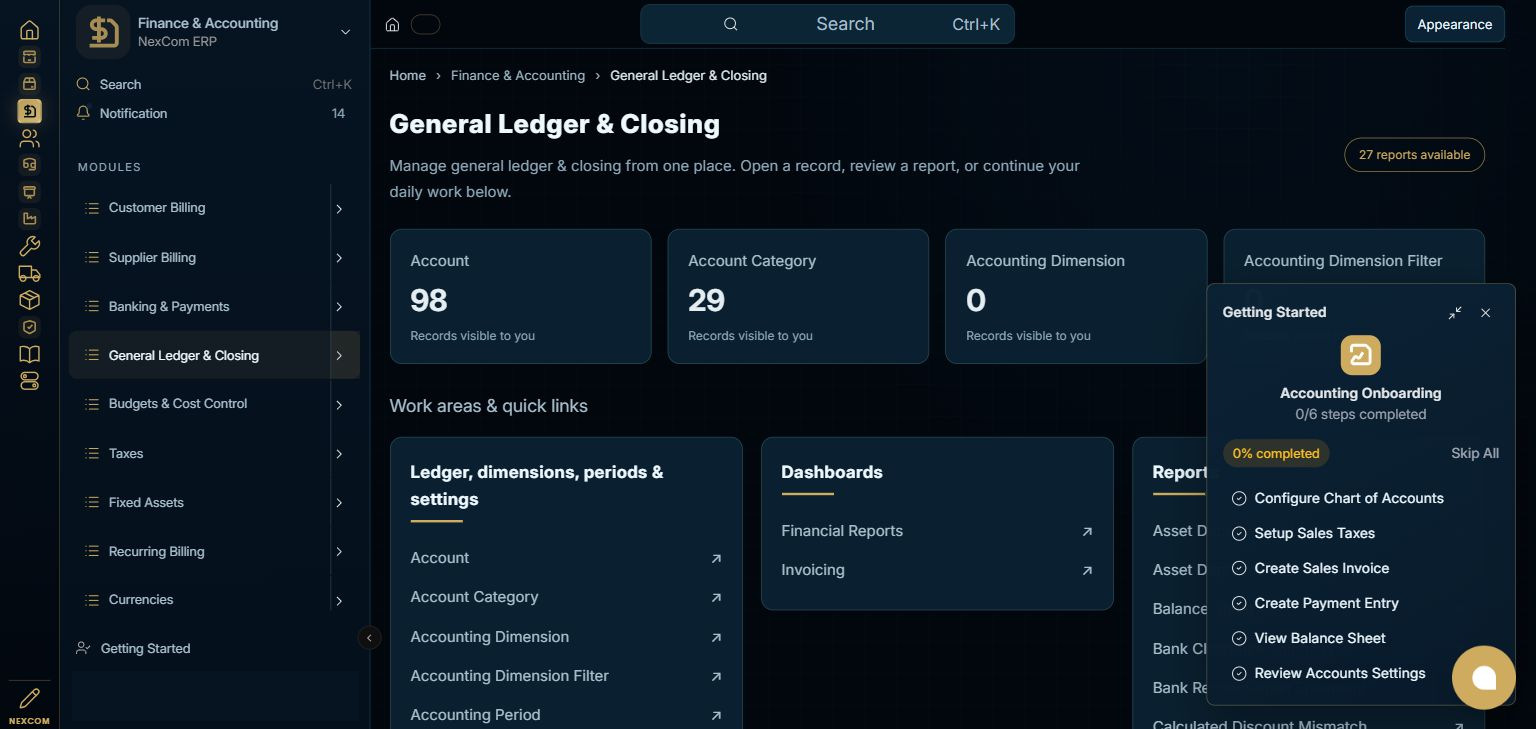Open the package box icon in the rail
Screen dimensions: 1536x729
pyautogui.click(x=29, y=300)
